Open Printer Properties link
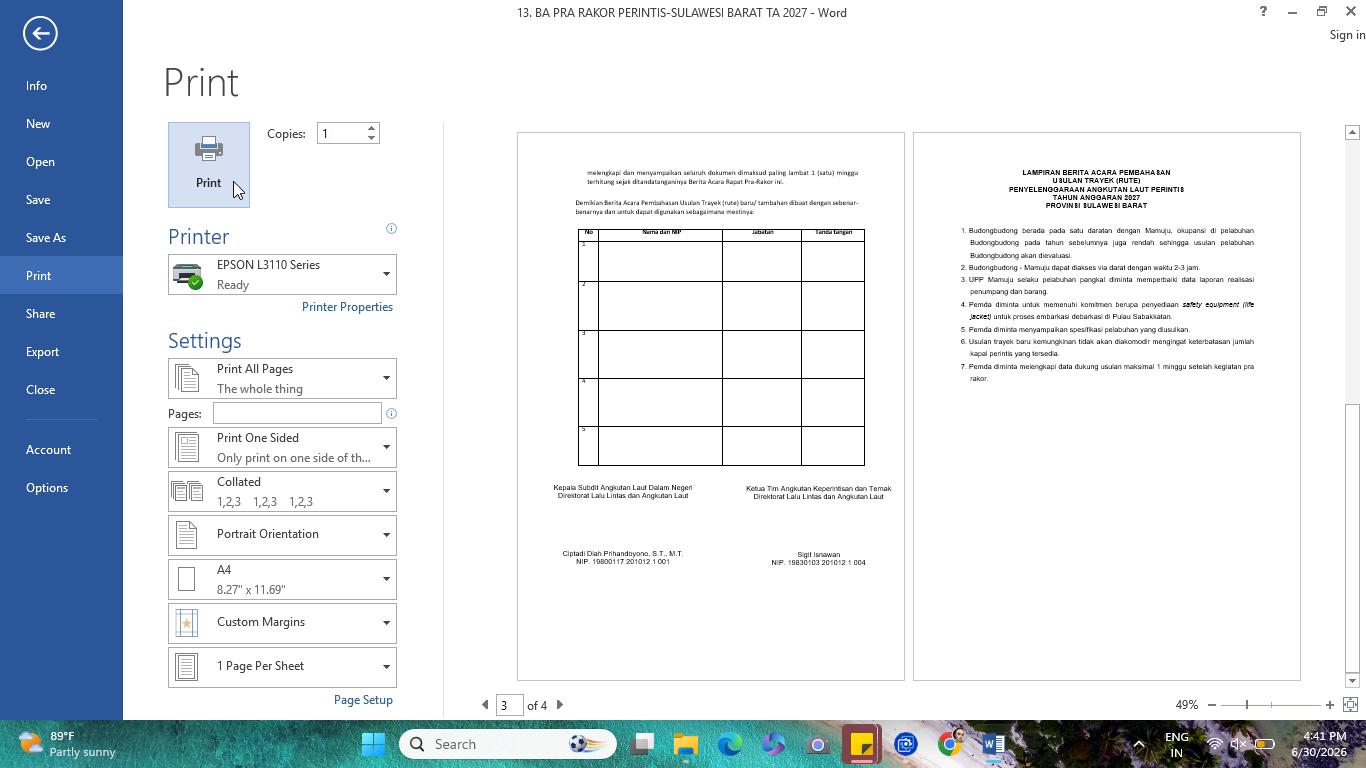 click(x=347, y=307)
